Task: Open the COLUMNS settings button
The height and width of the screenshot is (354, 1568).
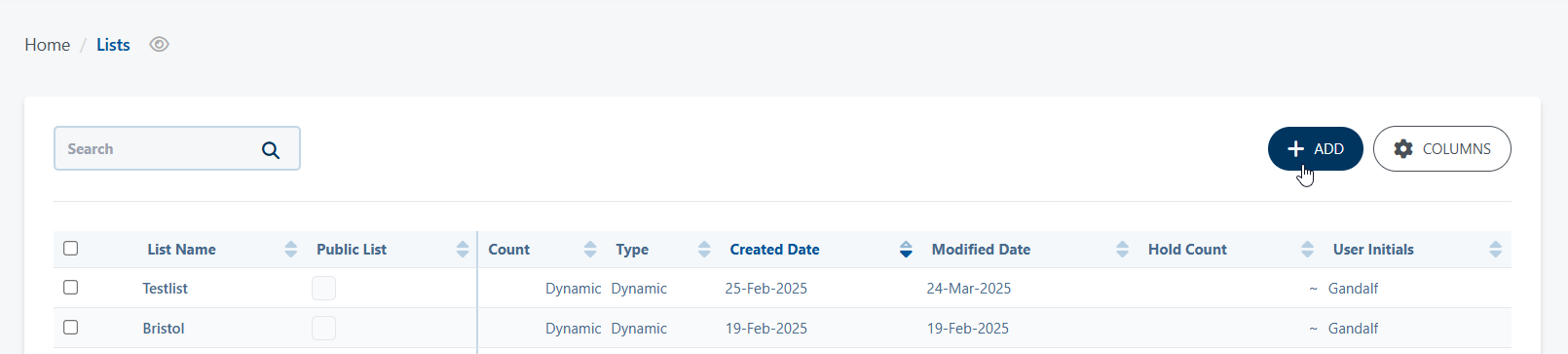Action: (1441, 149)
